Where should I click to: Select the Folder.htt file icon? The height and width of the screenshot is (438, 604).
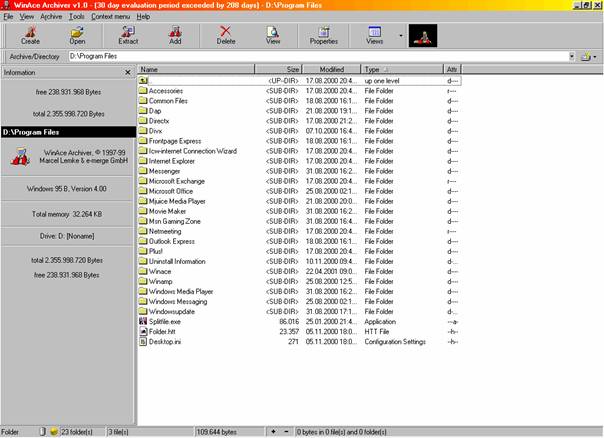[143, 331]
